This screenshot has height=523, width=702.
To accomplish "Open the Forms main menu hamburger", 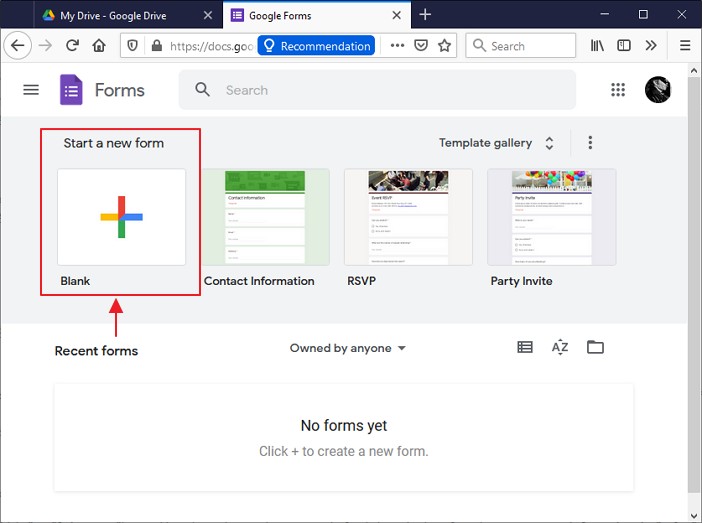I will [31, 90].
